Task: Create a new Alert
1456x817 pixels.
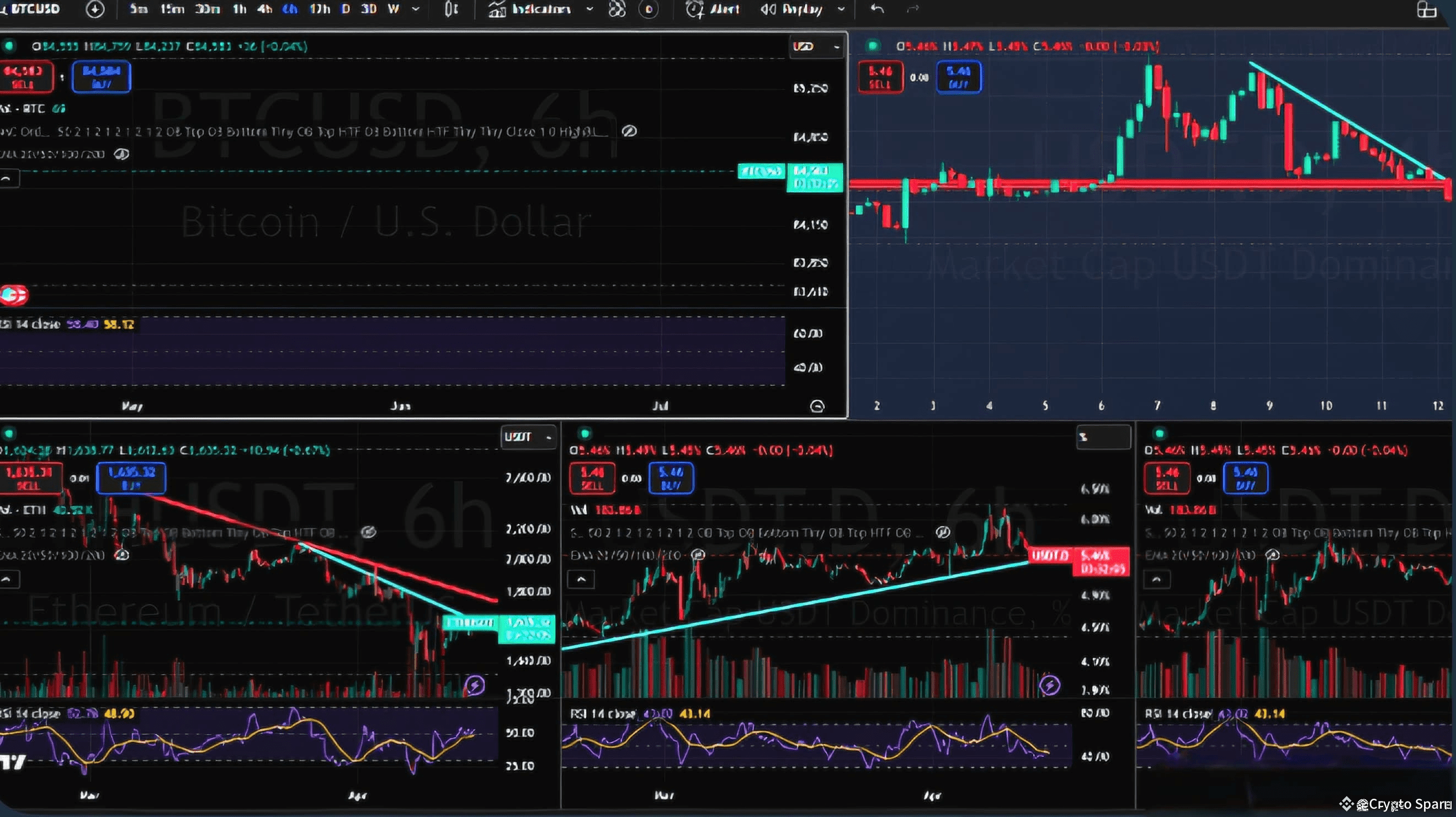Action: click(713, 9)
